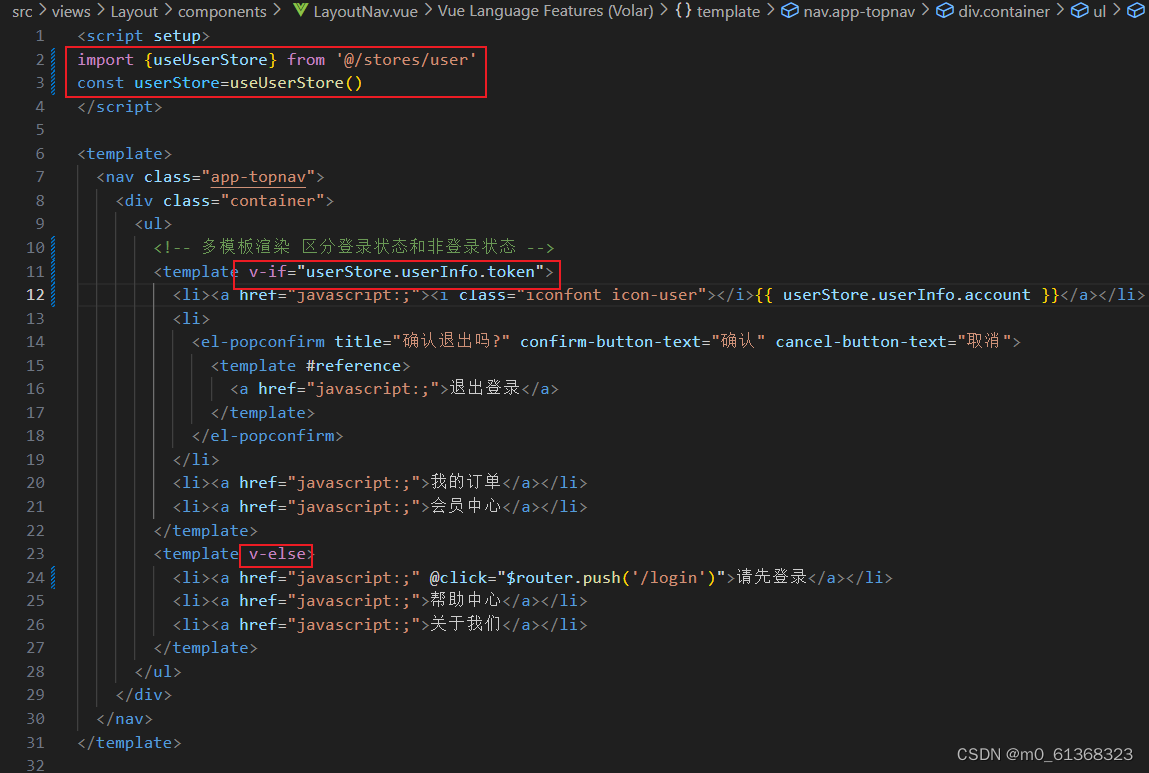Viewport: 1149px width, 773px height.
Task: Open the views breadcrumb segment
Action: tap(71, 11)
